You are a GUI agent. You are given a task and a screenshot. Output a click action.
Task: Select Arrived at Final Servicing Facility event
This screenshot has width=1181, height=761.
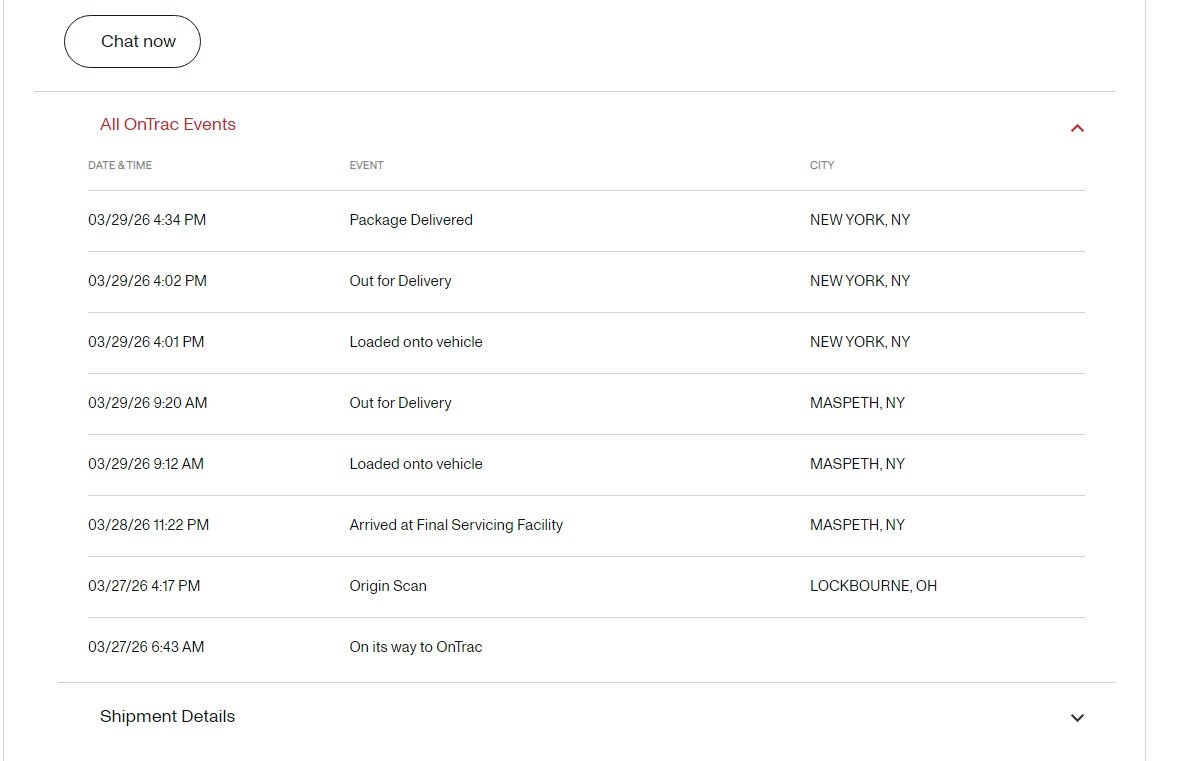[x=456, y=525]
